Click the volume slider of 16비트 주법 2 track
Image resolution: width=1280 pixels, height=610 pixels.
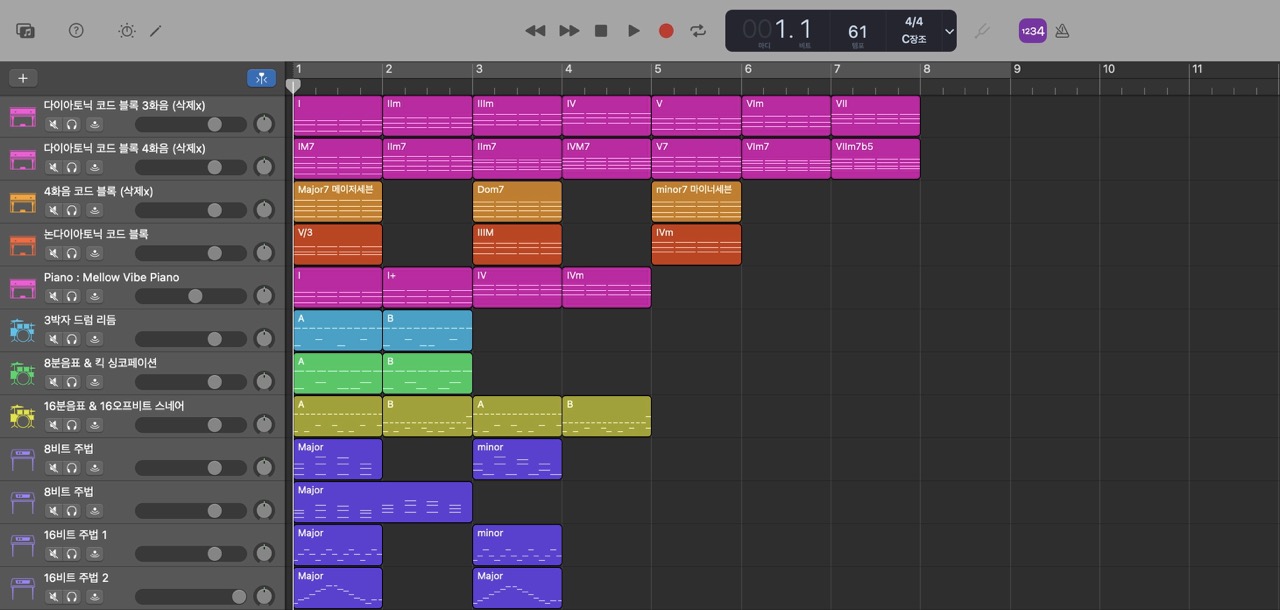pos(190,597)
